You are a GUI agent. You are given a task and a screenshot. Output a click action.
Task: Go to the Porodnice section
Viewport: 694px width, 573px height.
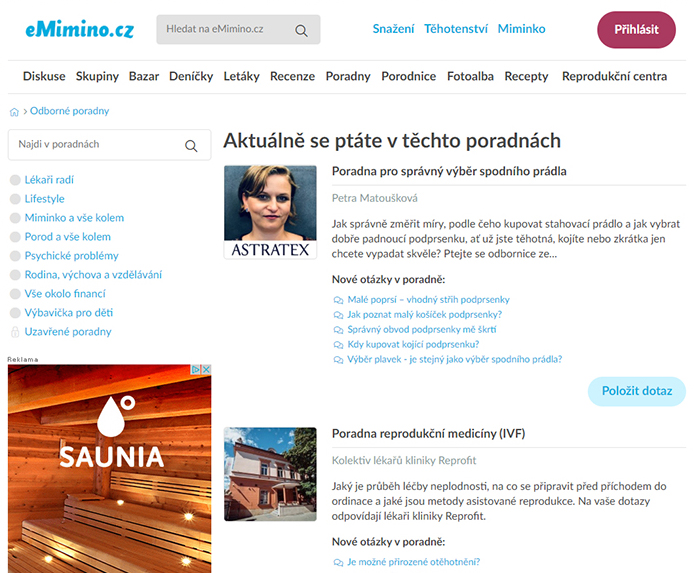pos(409,76)
